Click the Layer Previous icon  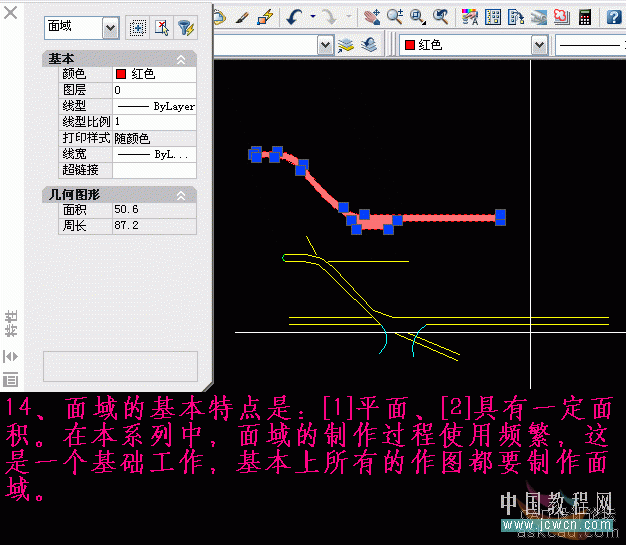click(x=370, y=45)
